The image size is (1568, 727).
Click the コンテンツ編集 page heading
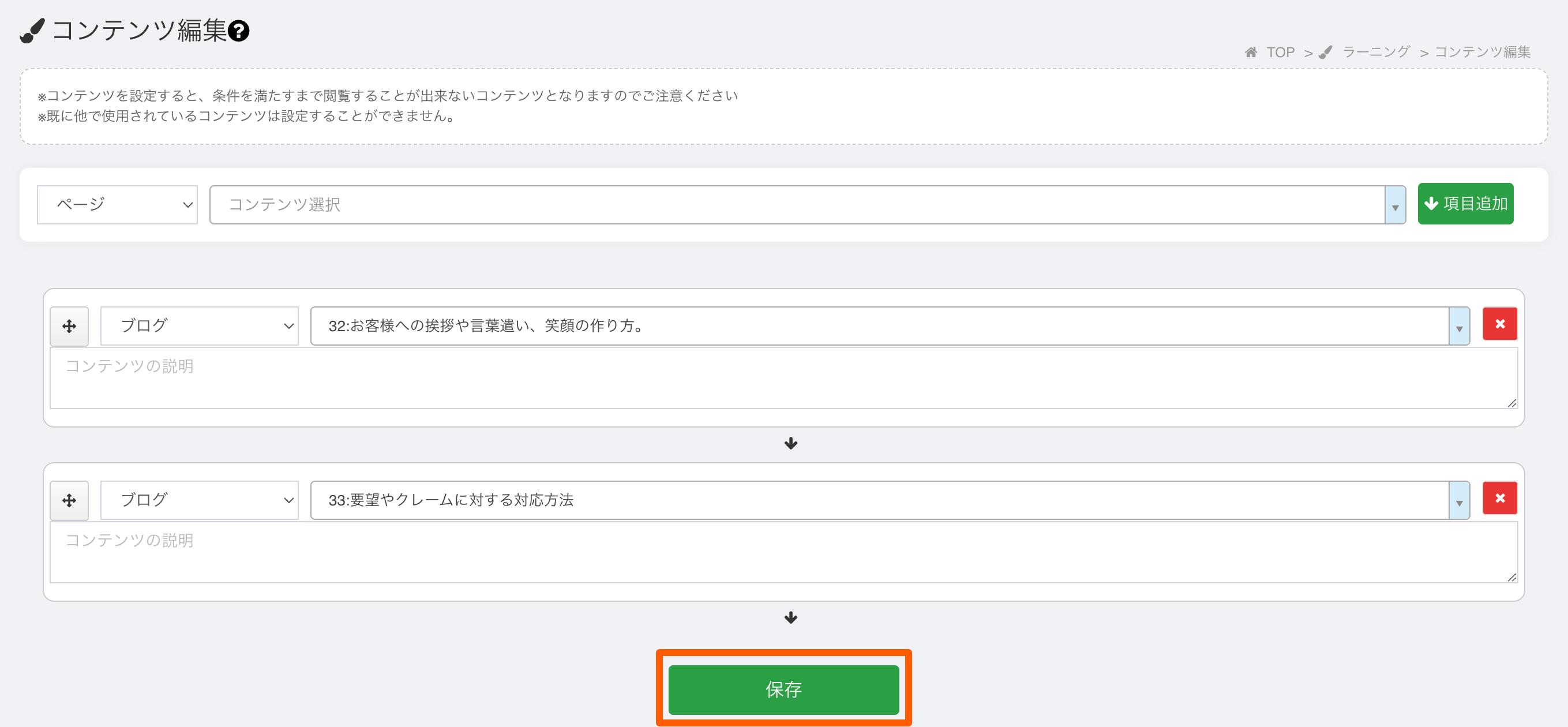[x=140, y=31]
